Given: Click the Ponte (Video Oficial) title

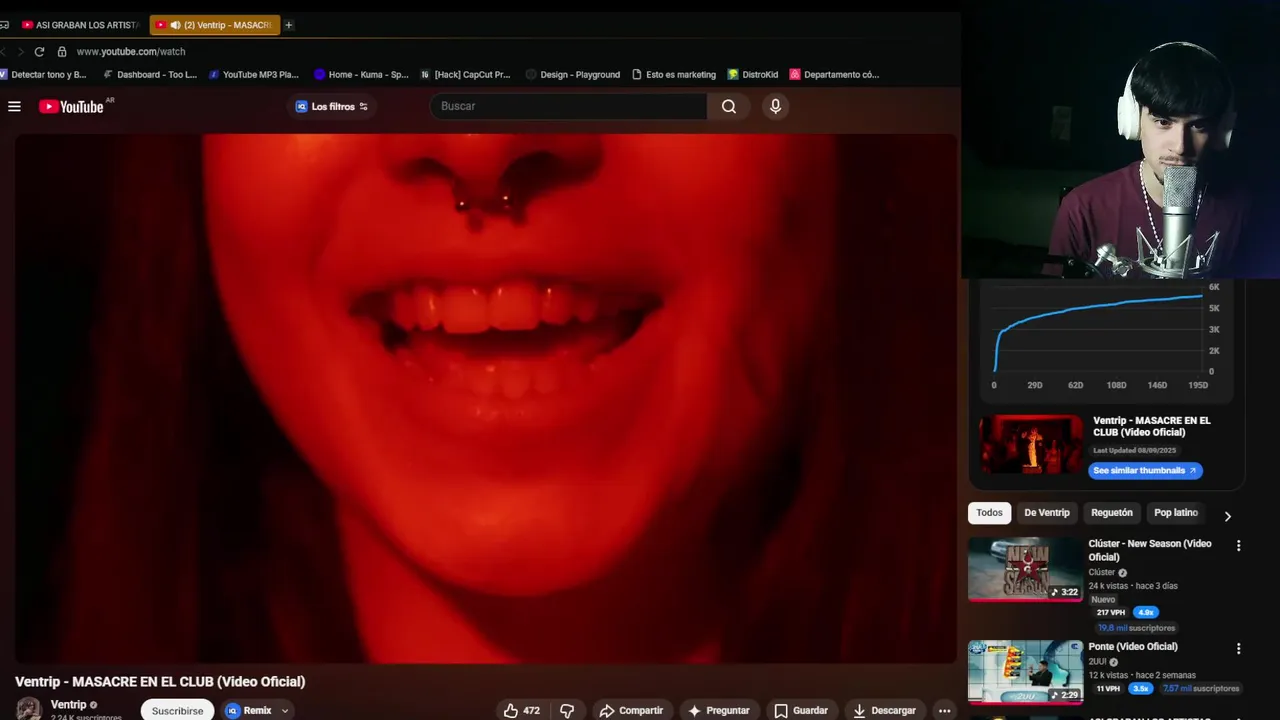Looking at the screenshot, I should 1133,647.
